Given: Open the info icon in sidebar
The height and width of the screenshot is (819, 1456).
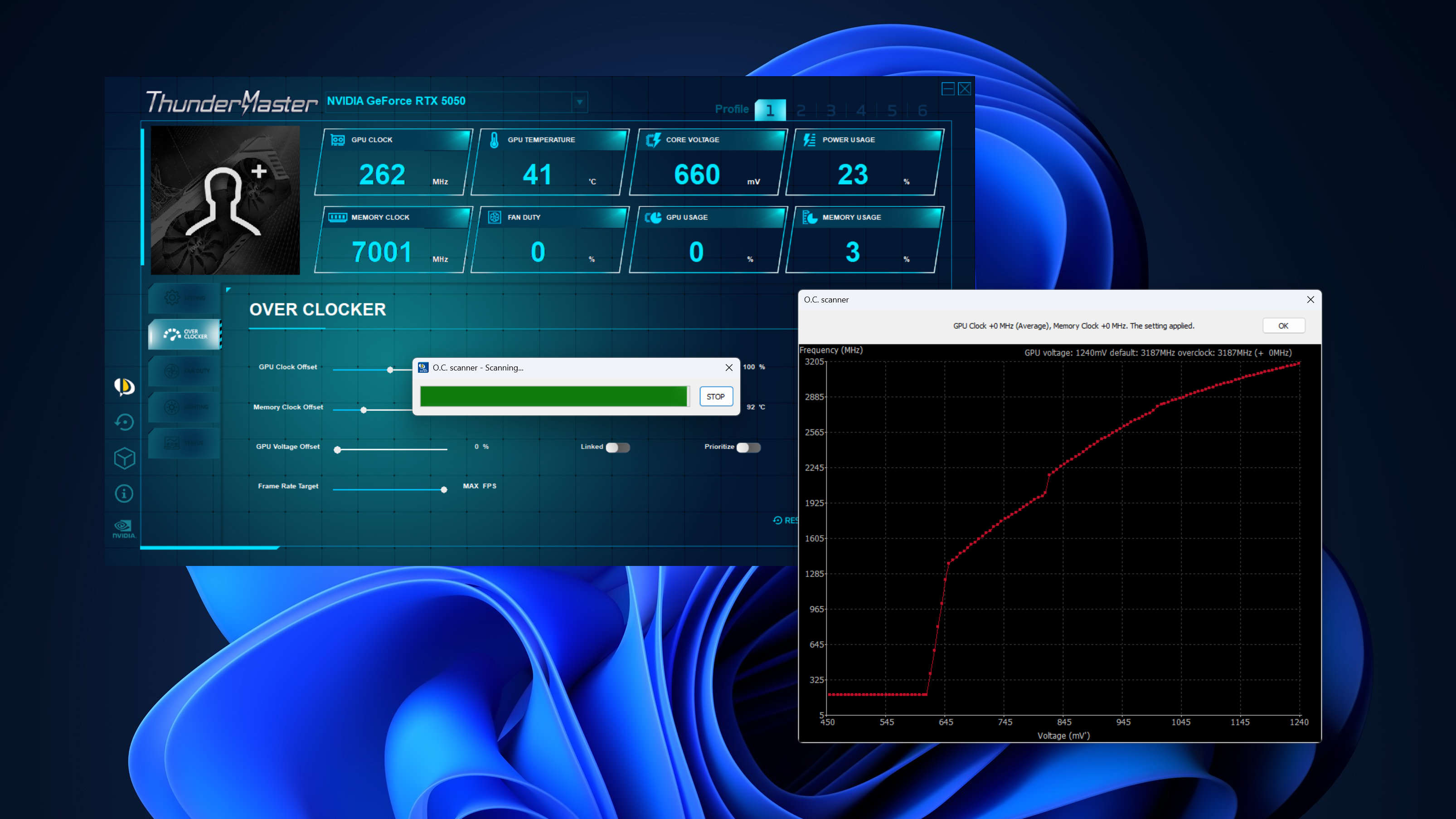Looking at the screenshot, I should tap(124, 493).
